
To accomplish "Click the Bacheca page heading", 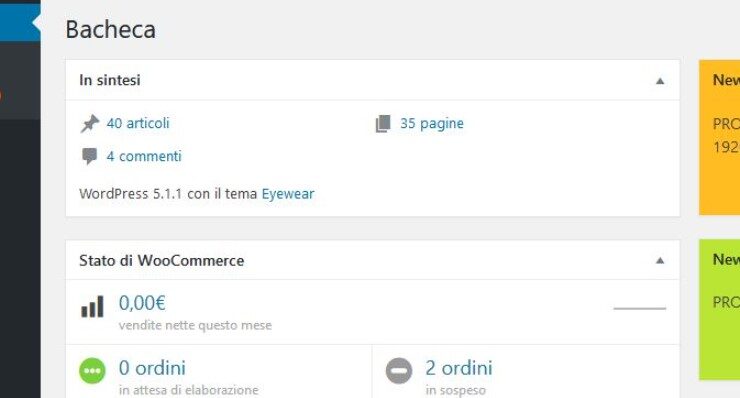I will tap(110, 30).
